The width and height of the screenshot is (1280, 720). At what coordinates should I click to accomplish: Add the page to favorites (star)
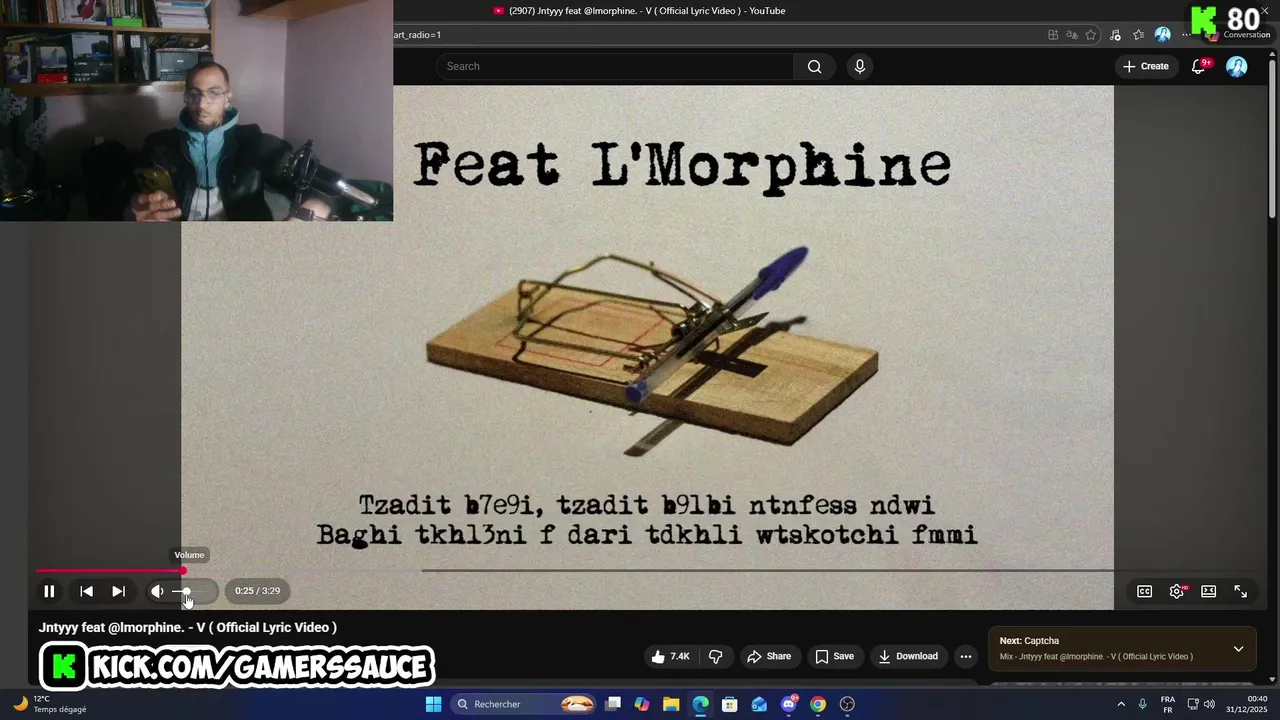point(1091,35)
